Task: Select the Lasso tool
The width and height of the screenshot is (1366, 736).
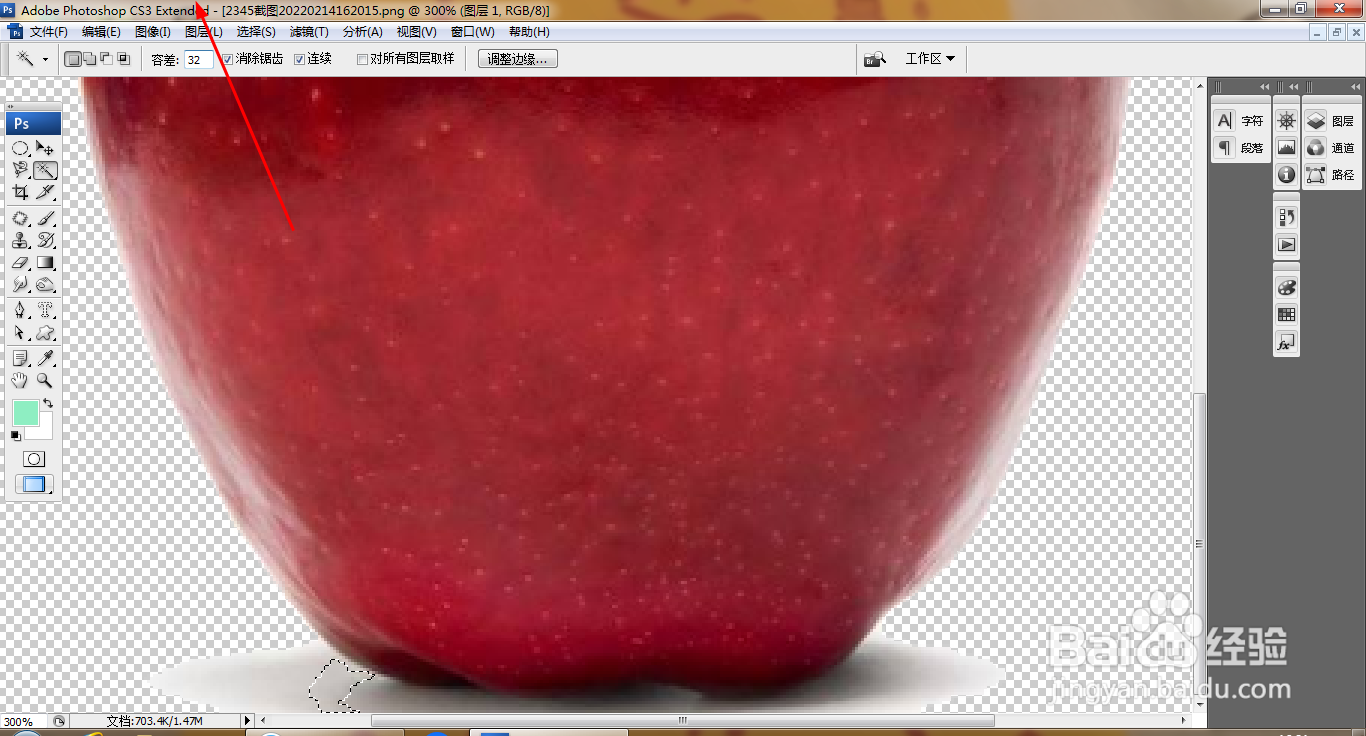Action: [20, 170]
